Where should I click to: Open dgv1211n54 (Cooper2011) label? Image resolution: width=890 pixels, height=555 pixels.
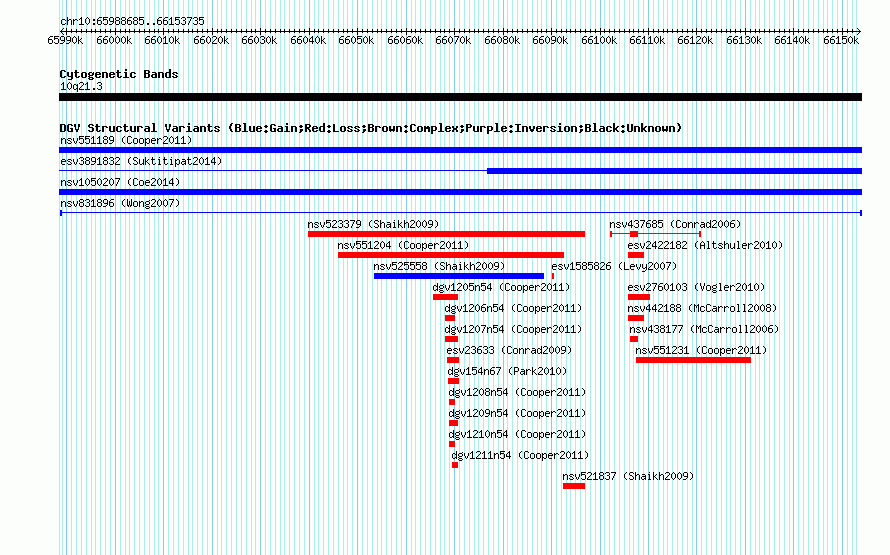pos(520,455)
